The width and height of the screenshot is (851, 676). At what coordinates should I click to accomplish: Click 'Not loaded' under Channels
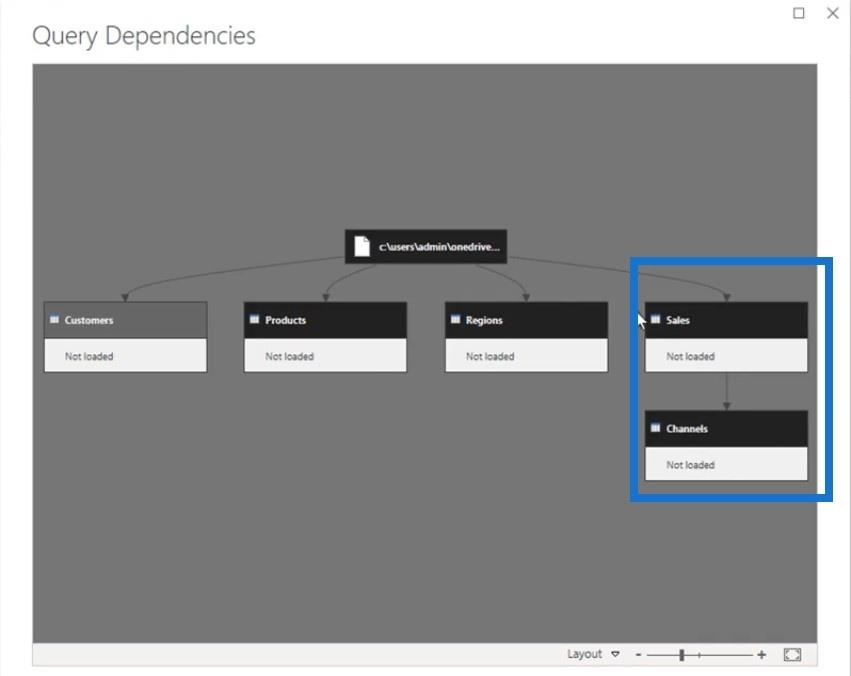point(690,465)
